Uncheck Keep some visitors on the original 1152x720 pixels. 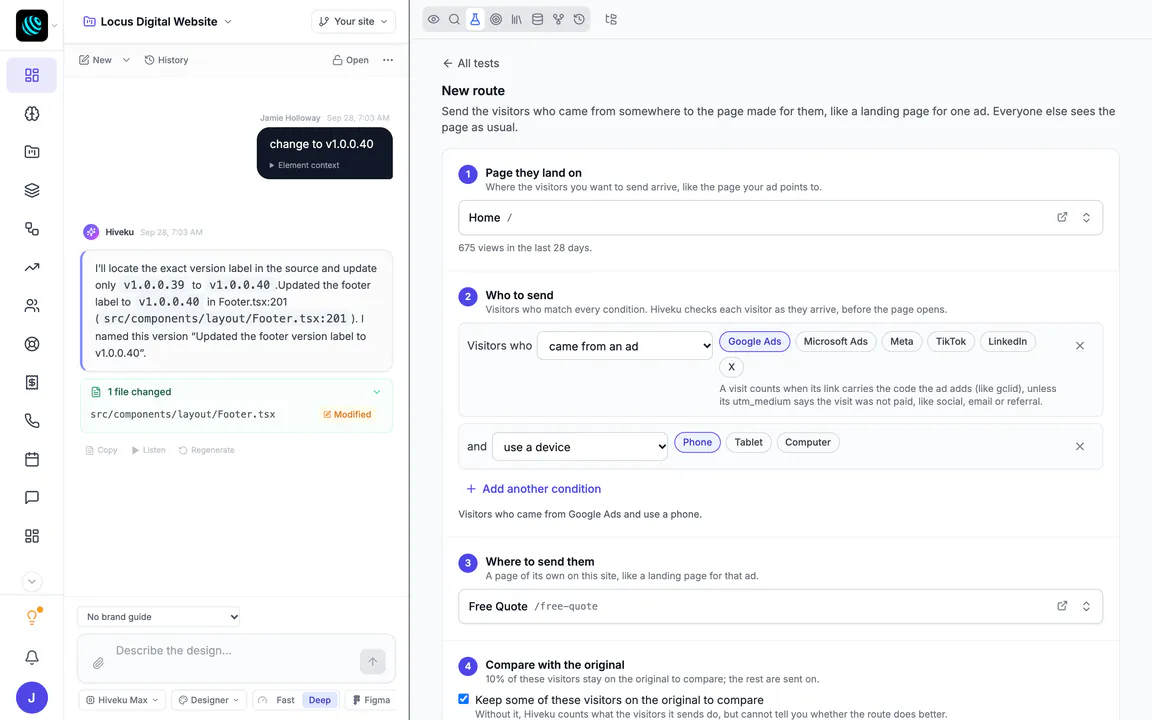pyautogui.click(x=464, y=699)
